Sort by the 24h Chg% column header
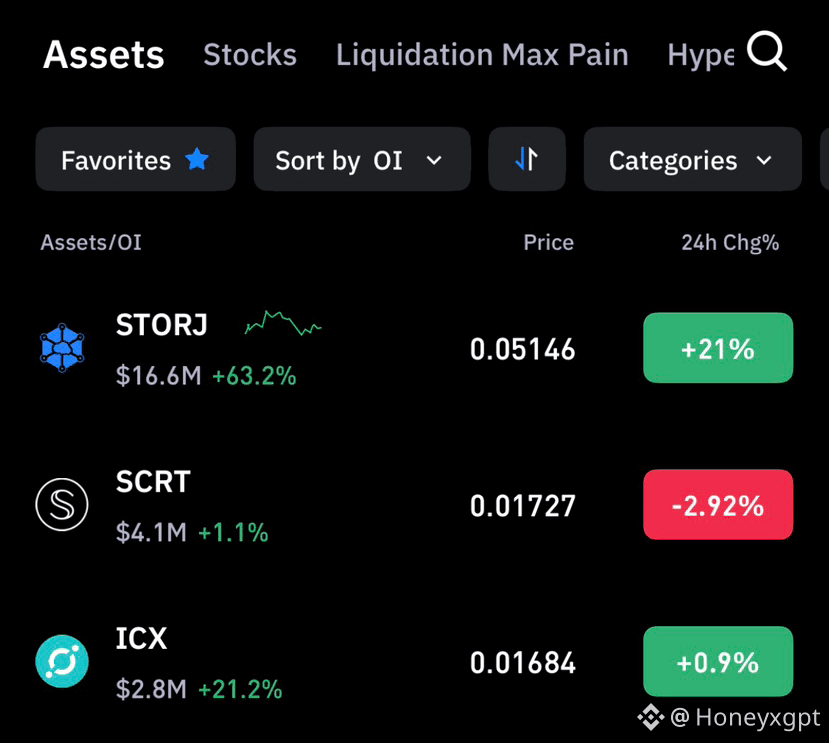 coord(730,243)
